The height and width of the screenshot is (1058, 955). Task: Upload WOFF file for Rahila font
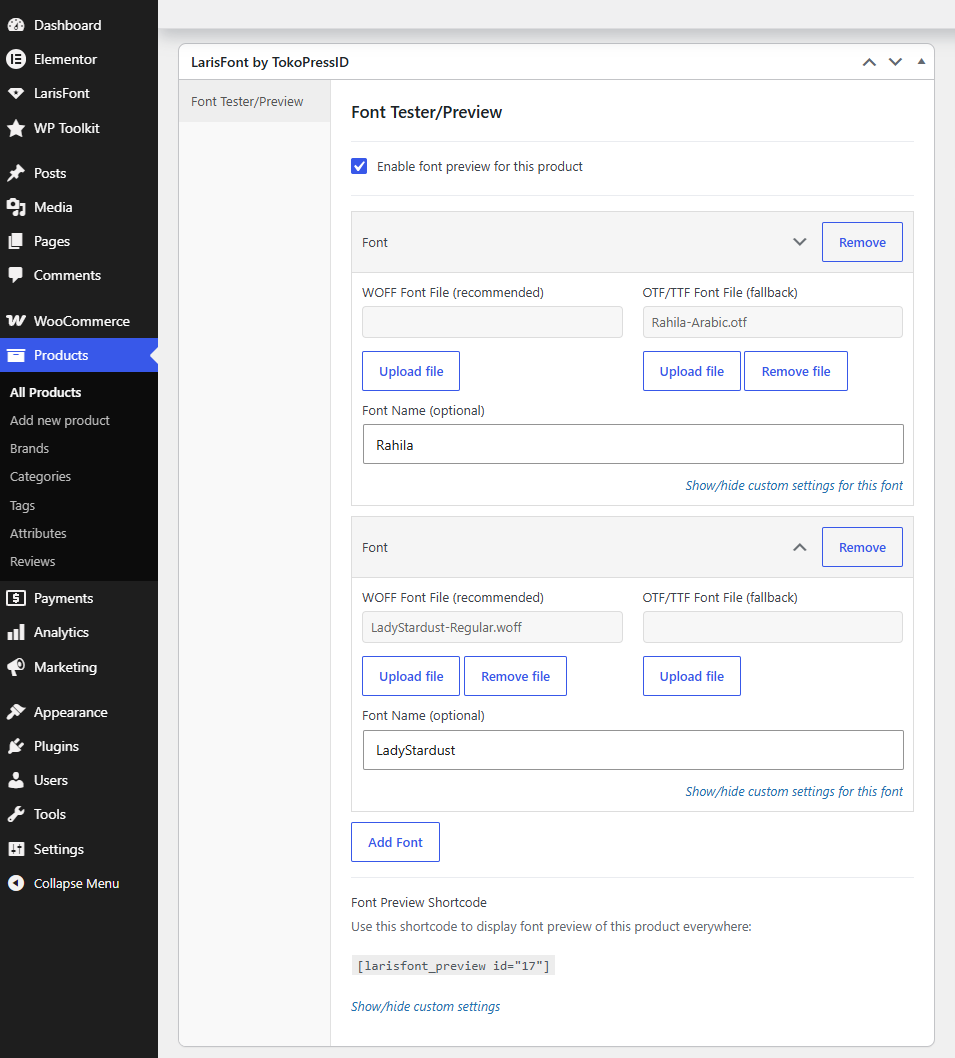411,371
